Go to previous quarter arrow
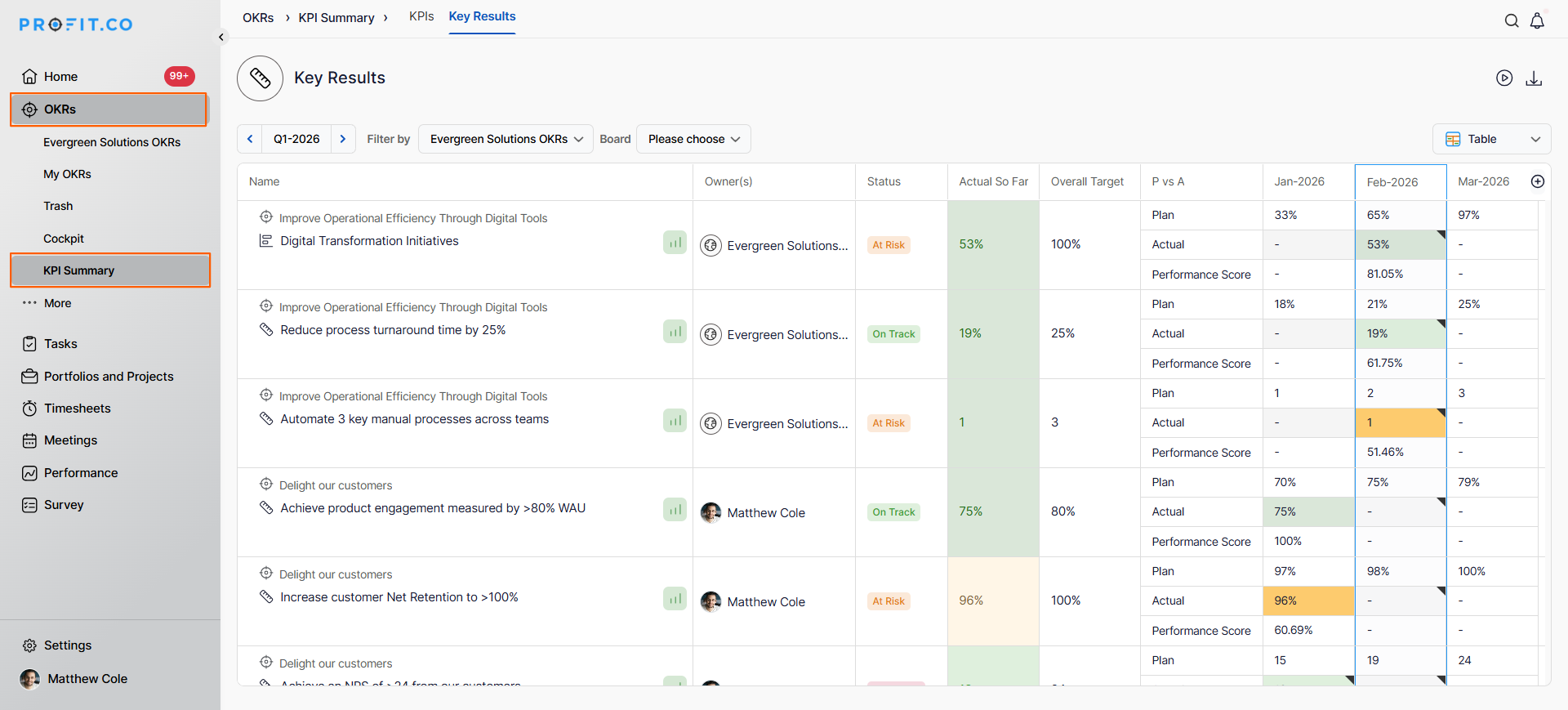This screenshot has width=1568, height=710. (250, 139)
